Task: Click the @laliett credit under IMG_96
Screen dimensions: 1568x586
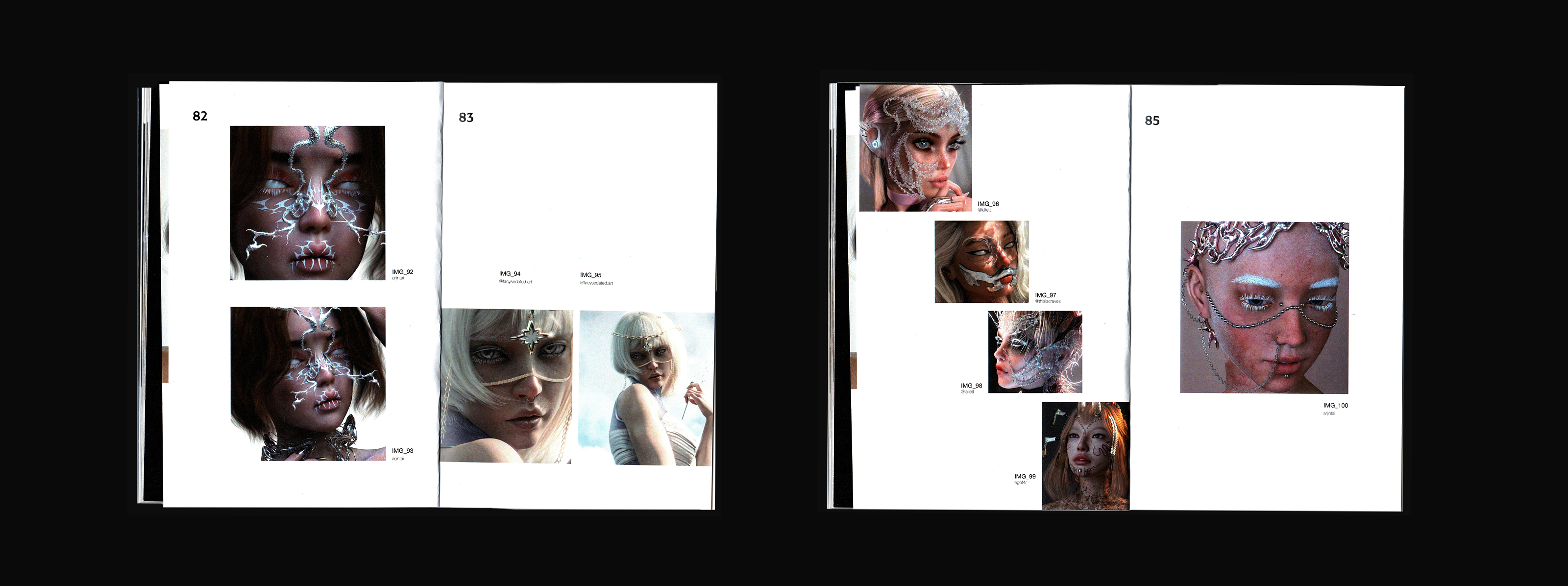Action: tap(984, 210)
